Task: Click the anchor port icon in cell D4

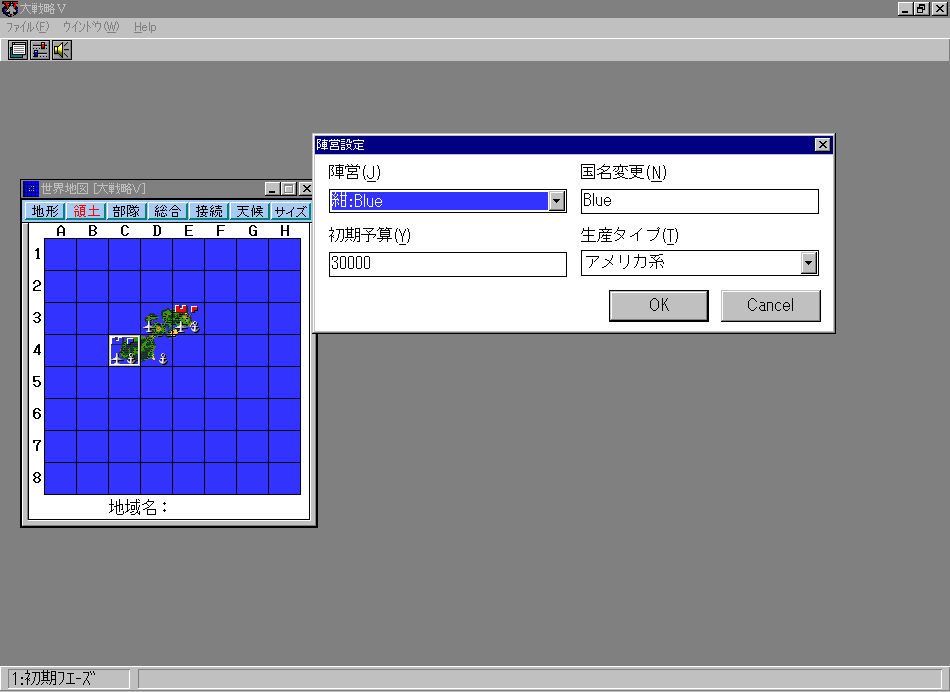Action: click(162, 359)
